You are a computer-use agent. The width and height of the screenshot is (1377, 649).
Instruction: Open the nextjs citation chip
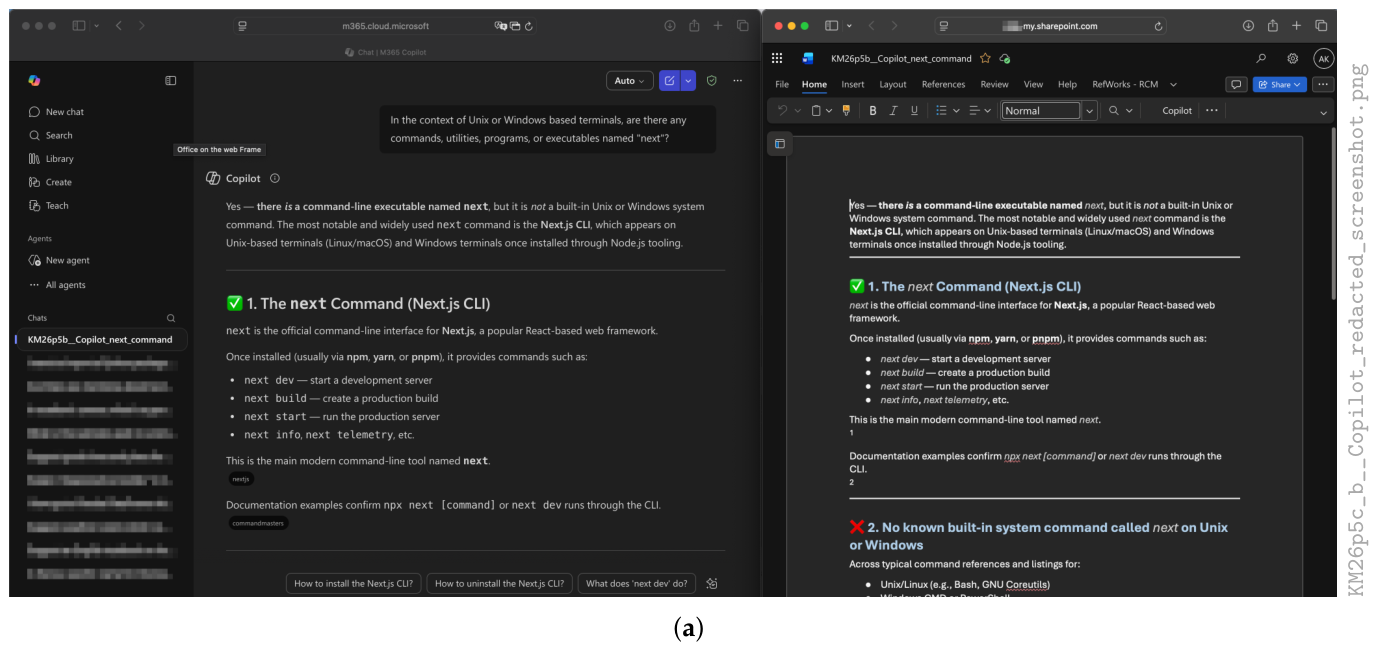(x=240, y=479)
